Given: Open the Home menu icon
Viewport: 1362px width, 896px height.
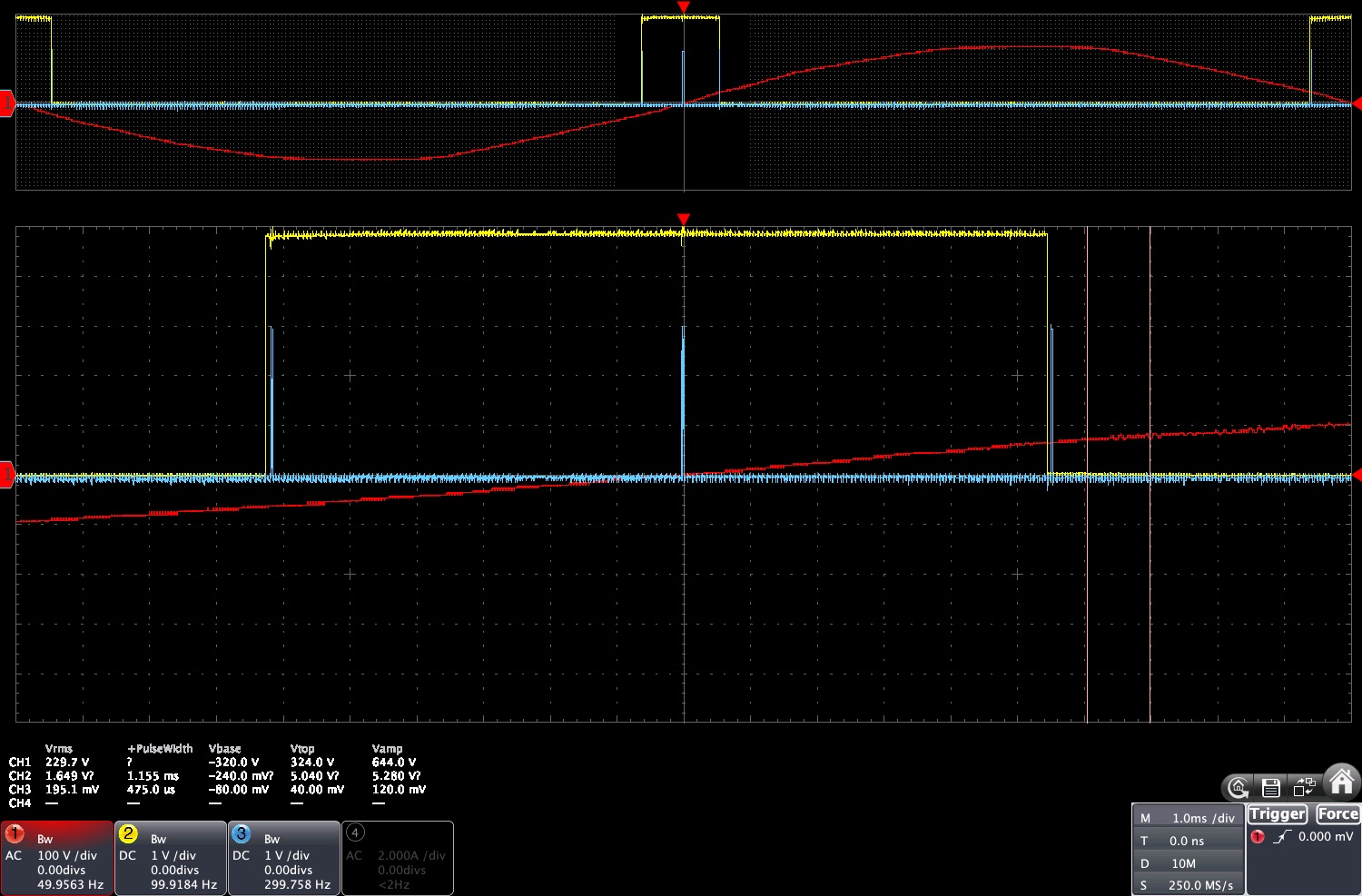Looking at the screenshot, I should coord(1341,782).
